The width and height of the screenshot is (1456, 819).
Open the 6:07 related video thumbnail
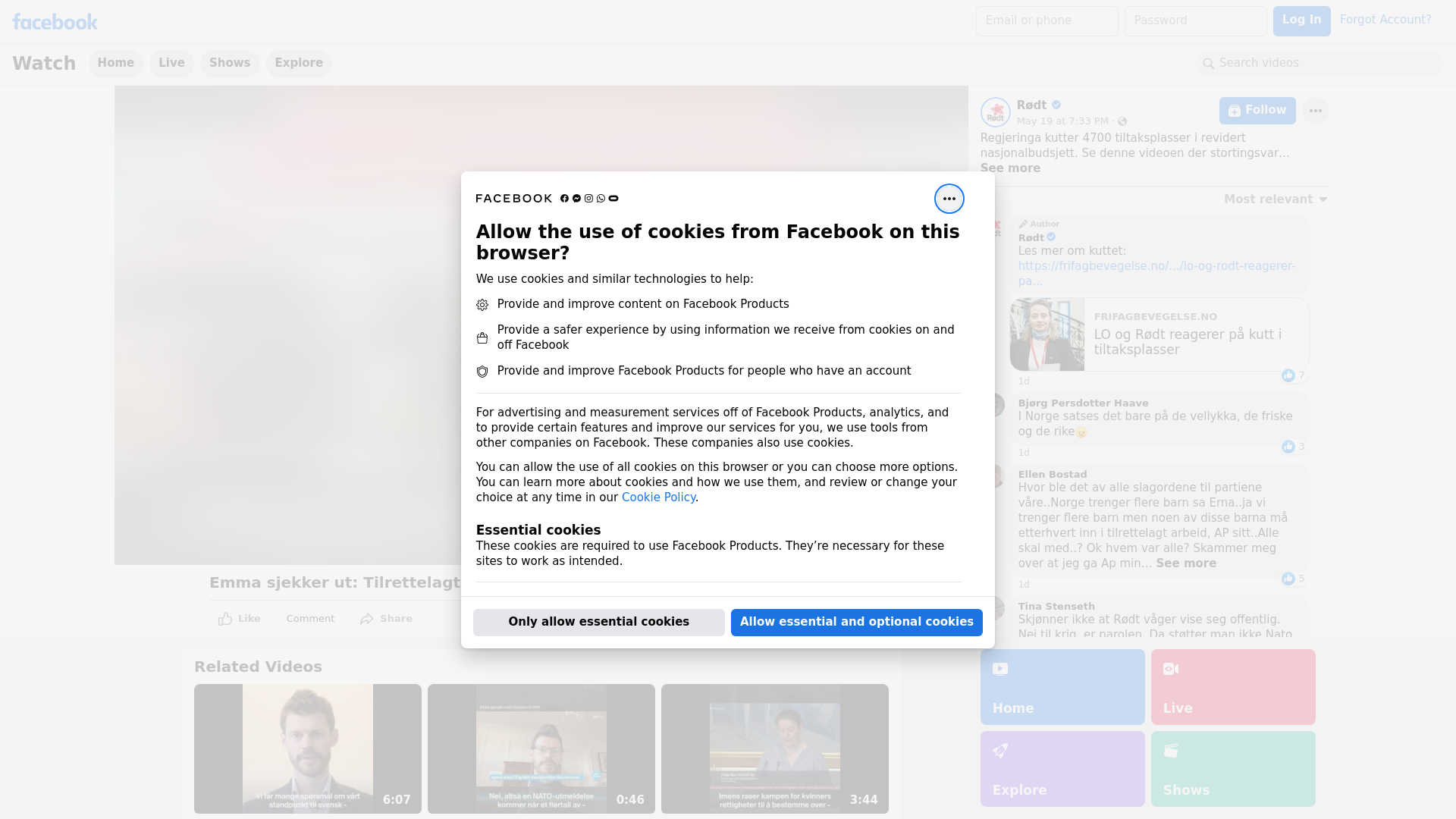307,748
